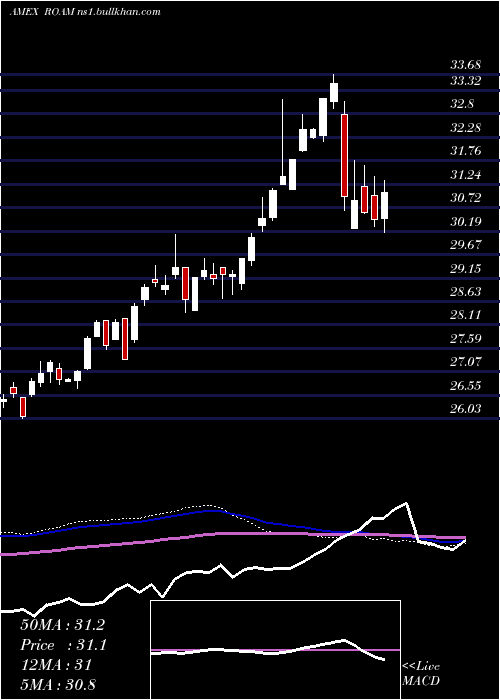Click the 29.67 price level label
Image resolution: width=500 pixels, height=700 pixels.
pyautogui.click(x=466, y=245)
